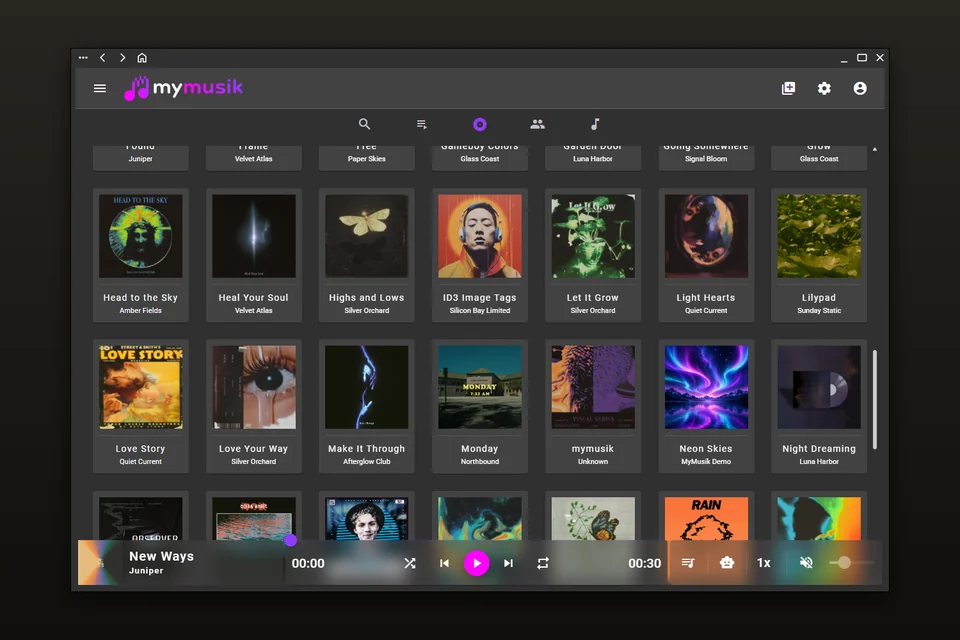Open the settings gear
Viewport: 960px width, 640px height.
coord(824,88)
